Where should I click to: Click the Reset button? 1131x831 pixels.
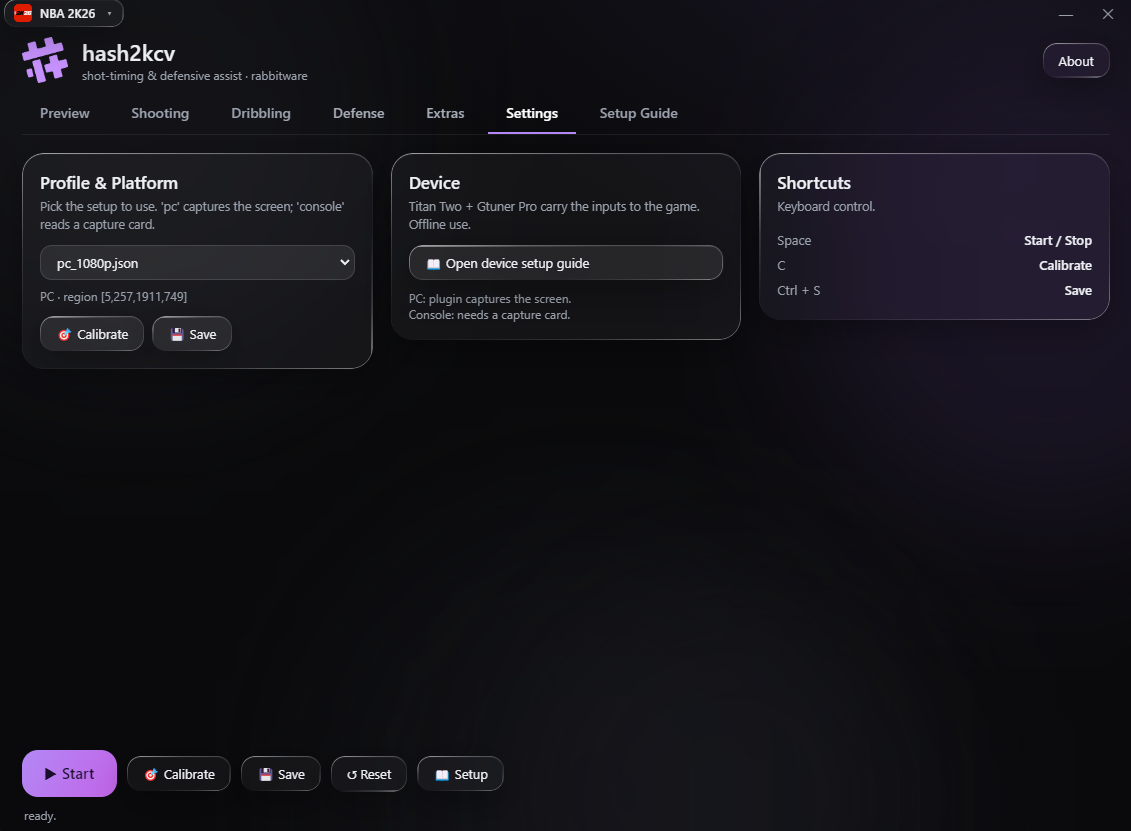[x=369, y=774]
